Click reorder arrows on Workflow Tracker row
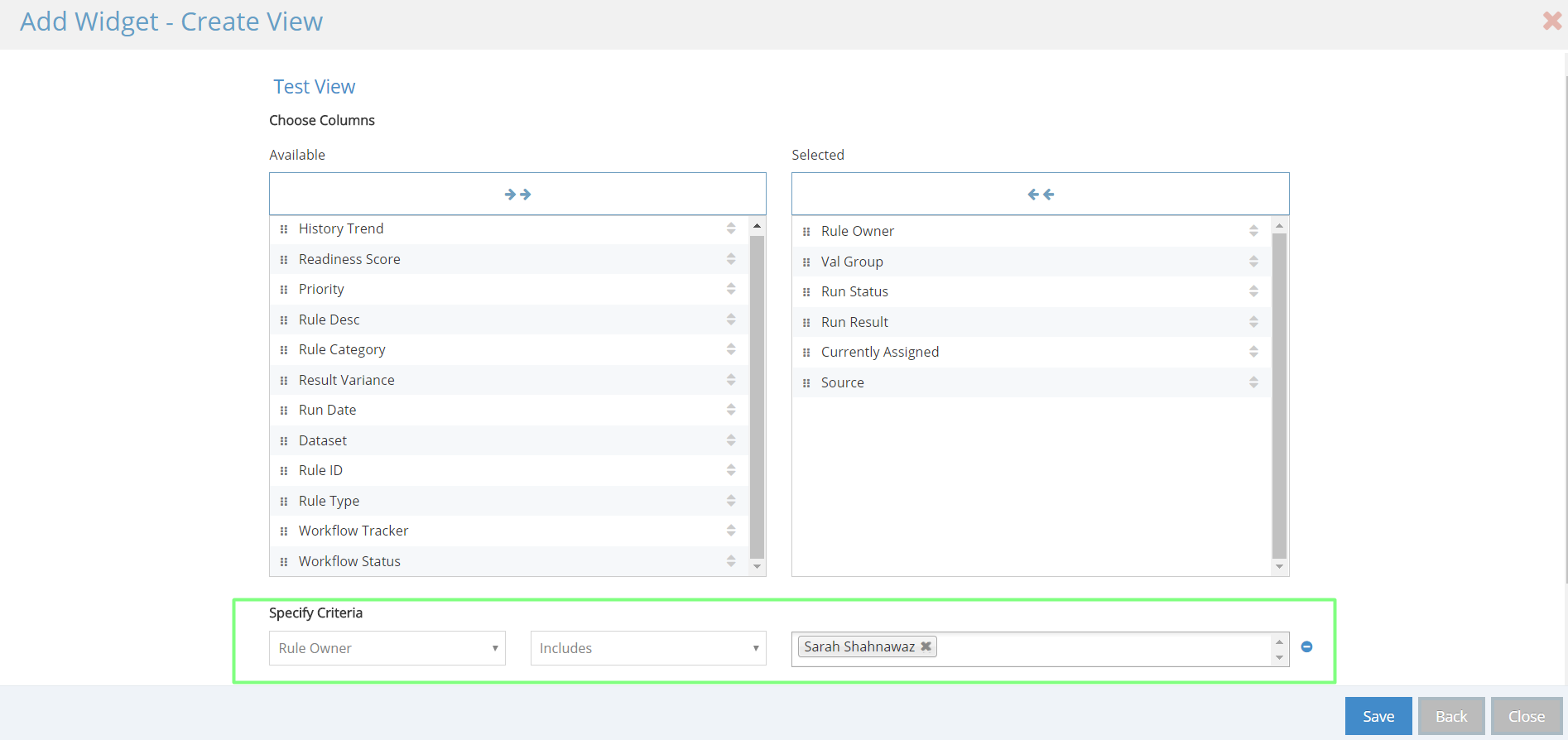The width and height of the screenshot is (1568, 740). tap(731, 531)
